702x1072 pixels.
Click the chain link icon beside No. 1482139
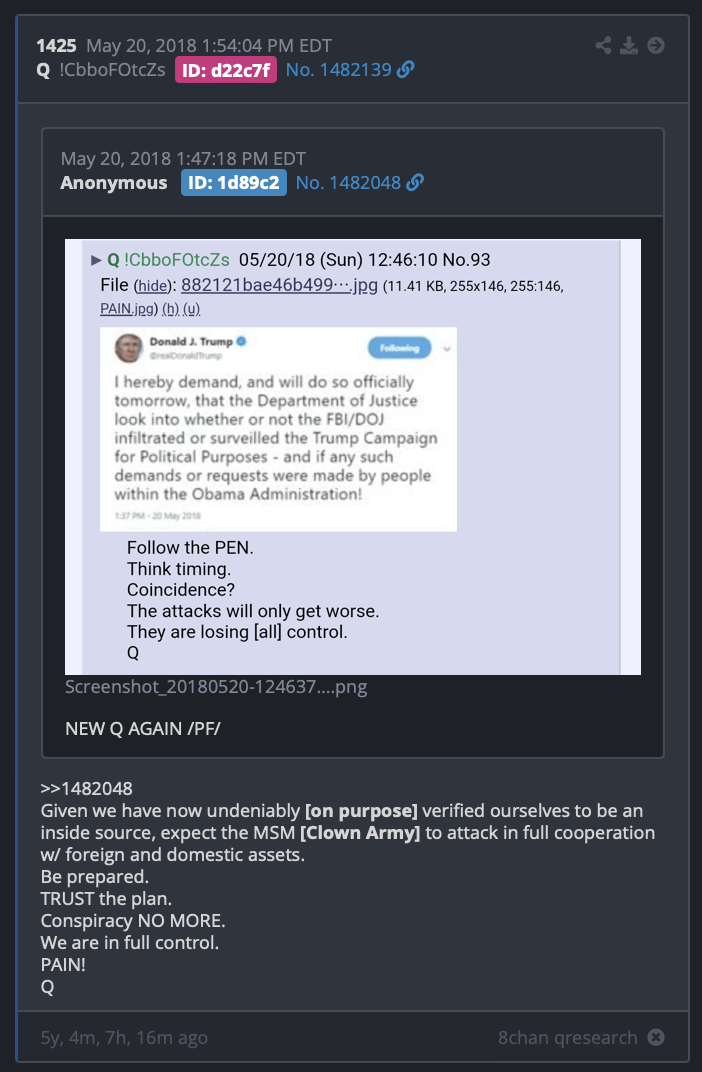[405, 70]
